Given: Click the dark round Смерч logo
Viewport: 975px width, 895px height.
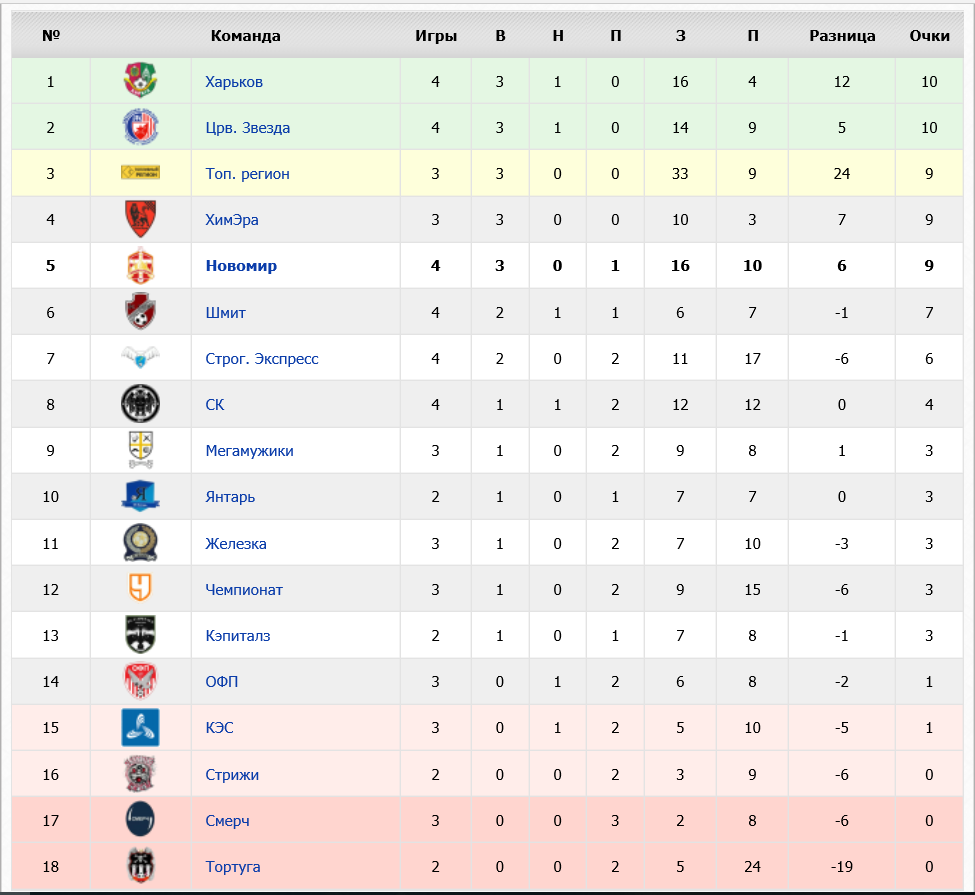Looking at the screenshot, I should pos(141,819).
